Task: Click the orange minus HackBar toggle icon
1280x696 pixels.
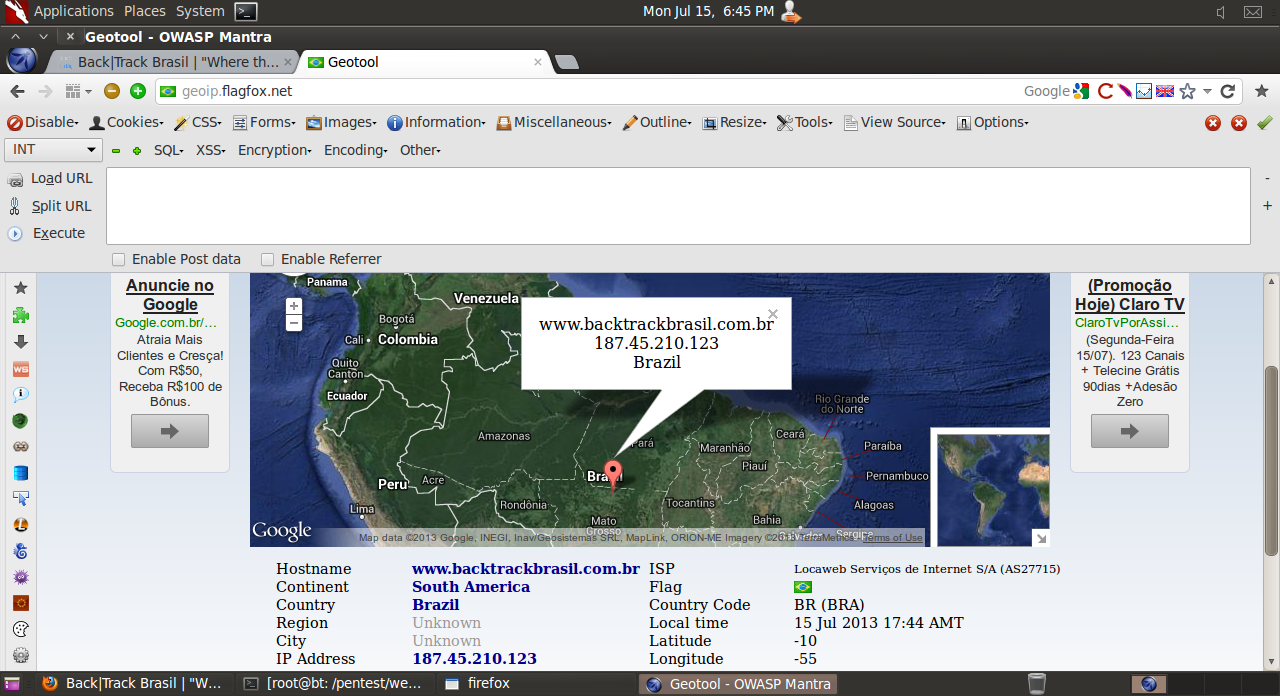Action: tap(112, 91)
